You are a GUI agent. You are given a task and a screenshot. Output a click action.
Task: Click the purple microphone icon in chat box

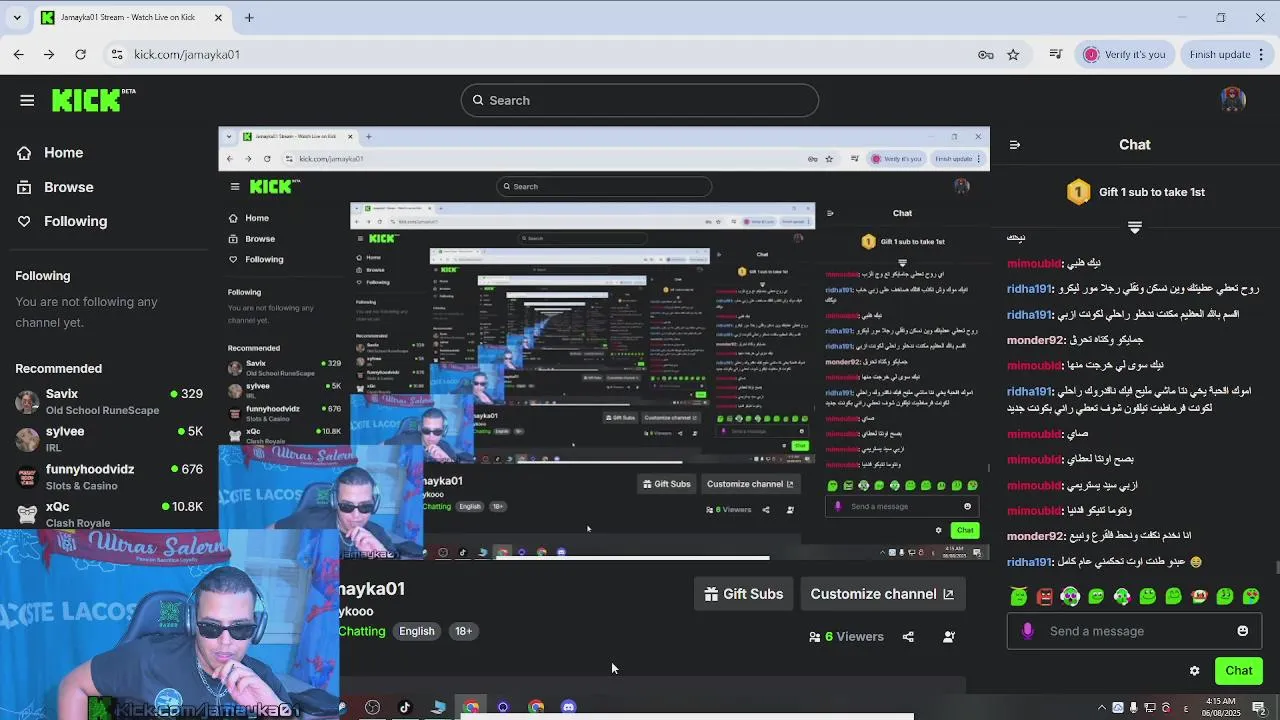coord(1027,631)
